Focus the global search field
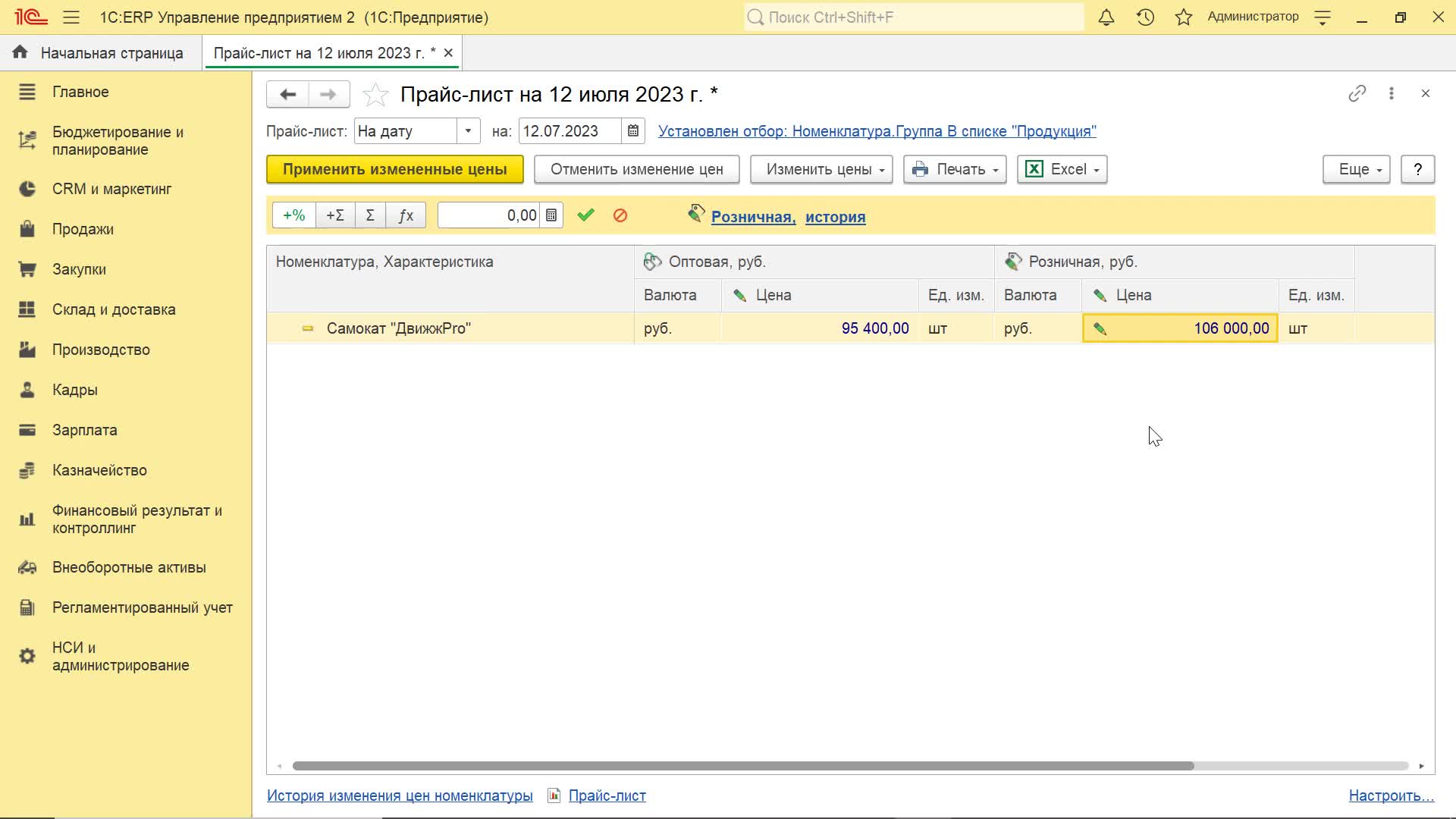Screen dimensions: 1456x819 [x=914, y=17]
